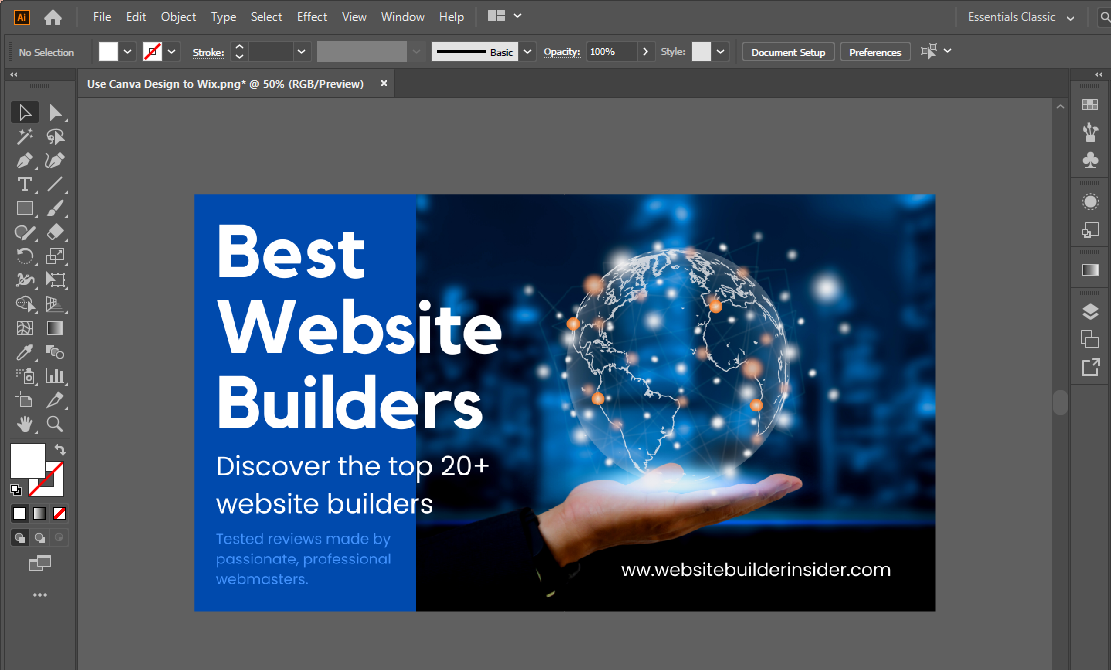Switch to Draw Normal mode
This screenshot has width=1111, height=670.
pyautogui.click(x=20, y=538)
